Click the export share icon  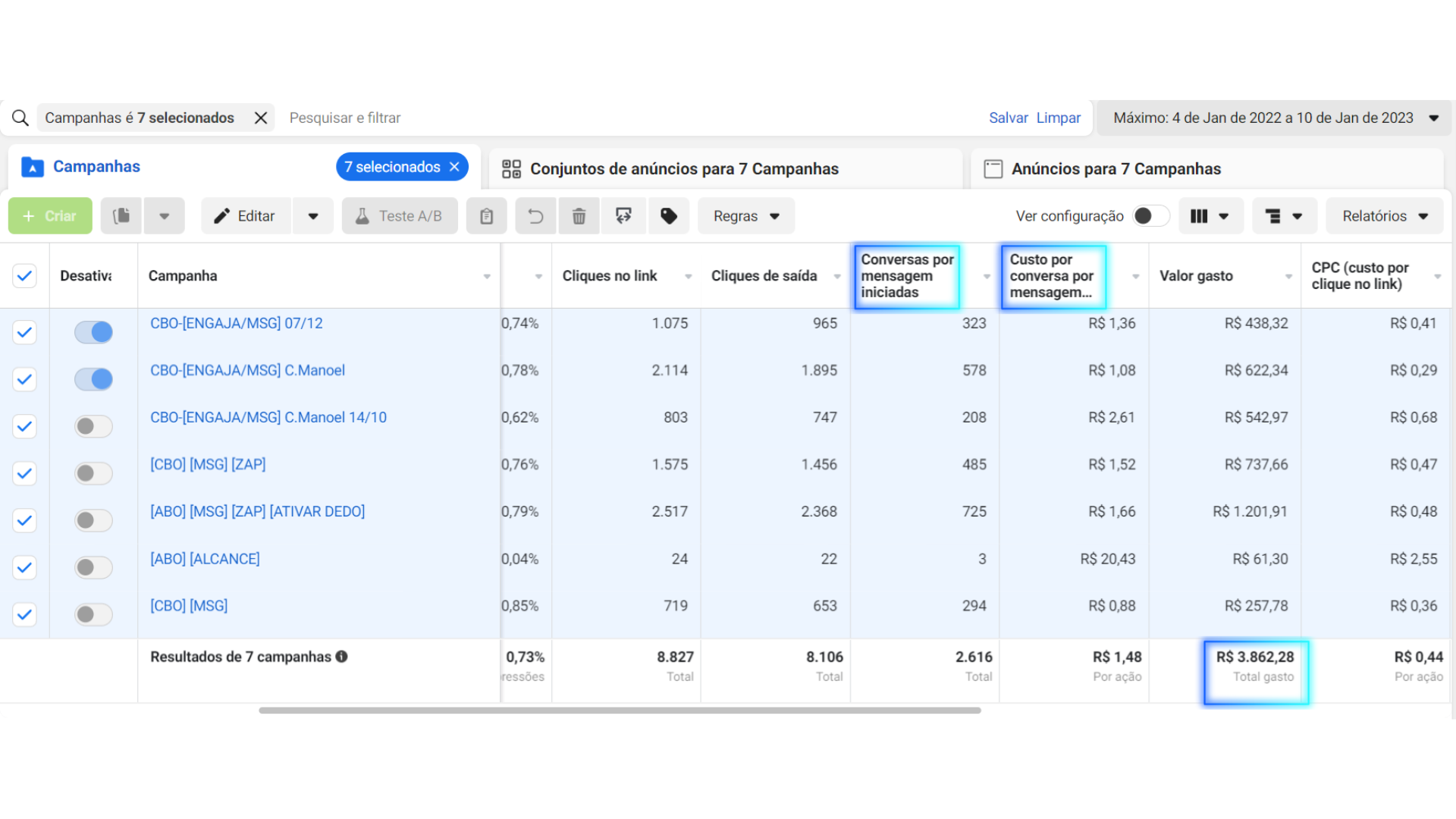pyautogui.click(x=623, y=216)
